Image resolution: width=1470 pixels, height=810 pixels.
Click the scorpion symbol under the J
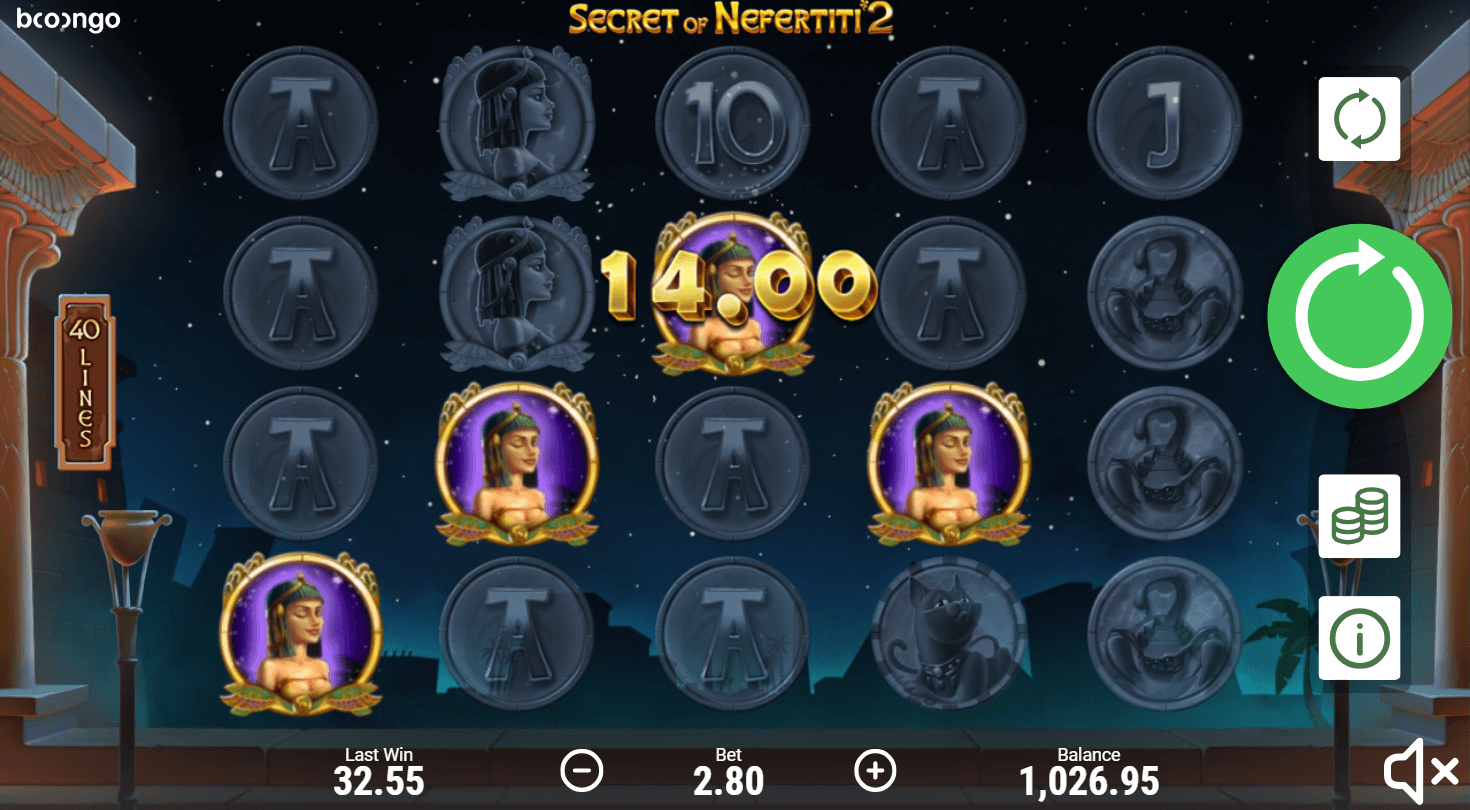[x=1164, y=294]
